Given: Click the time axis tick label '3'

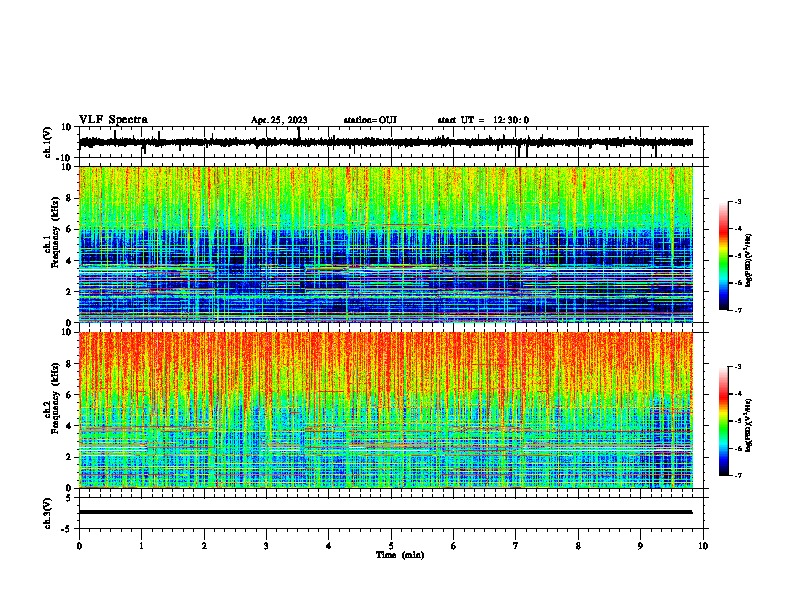Looking at the screenshot, I should [266, 546].
